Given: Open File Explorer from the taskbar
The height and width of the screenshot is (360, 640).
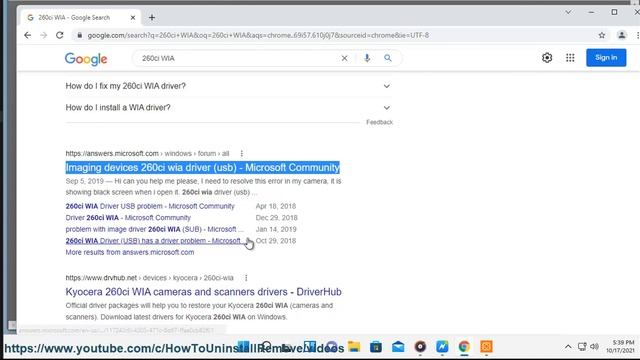Looking at the screenshot, I should [x=354, y=347].
